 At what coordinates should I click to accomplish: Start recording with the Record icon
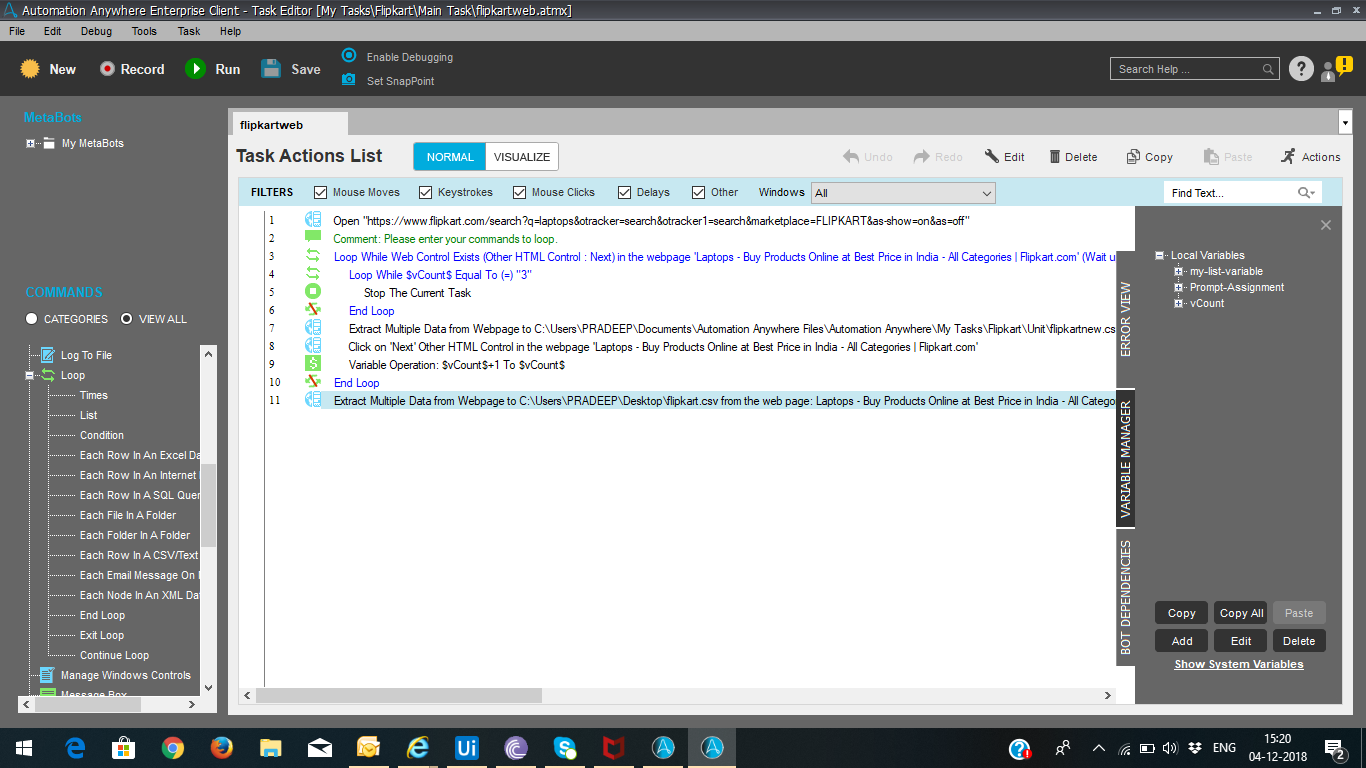click(x=108, y=69)
